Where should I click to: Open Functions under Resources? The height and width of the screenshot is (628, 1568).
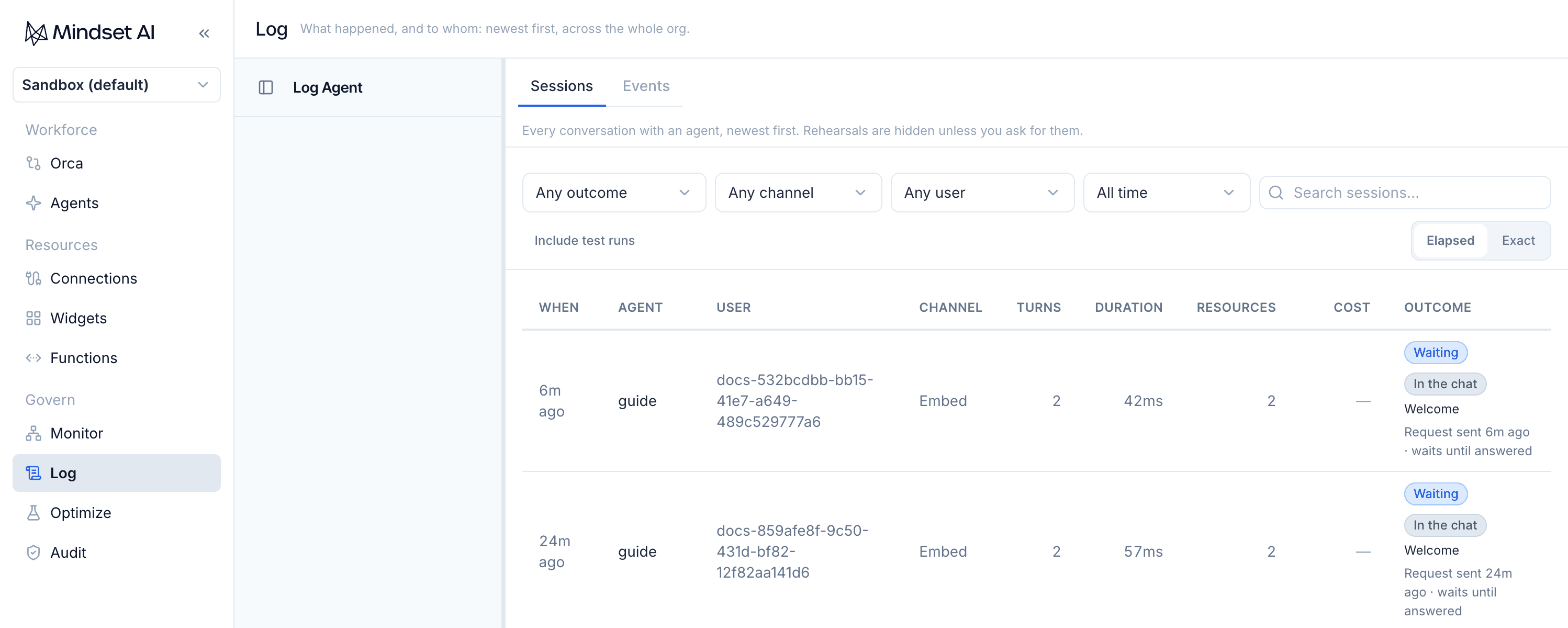[117, 358]
